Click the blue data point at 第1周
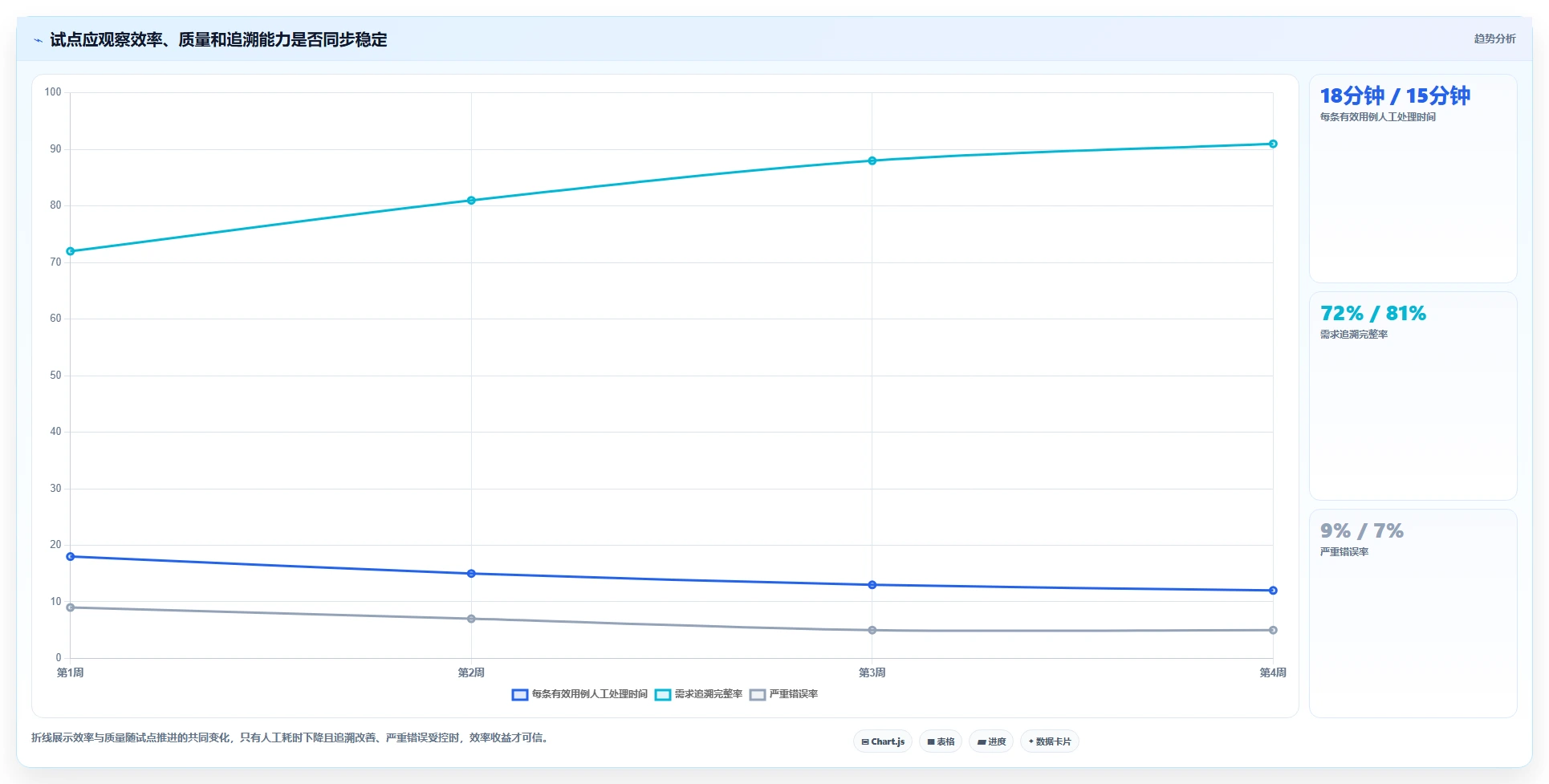 click(71, 556)
